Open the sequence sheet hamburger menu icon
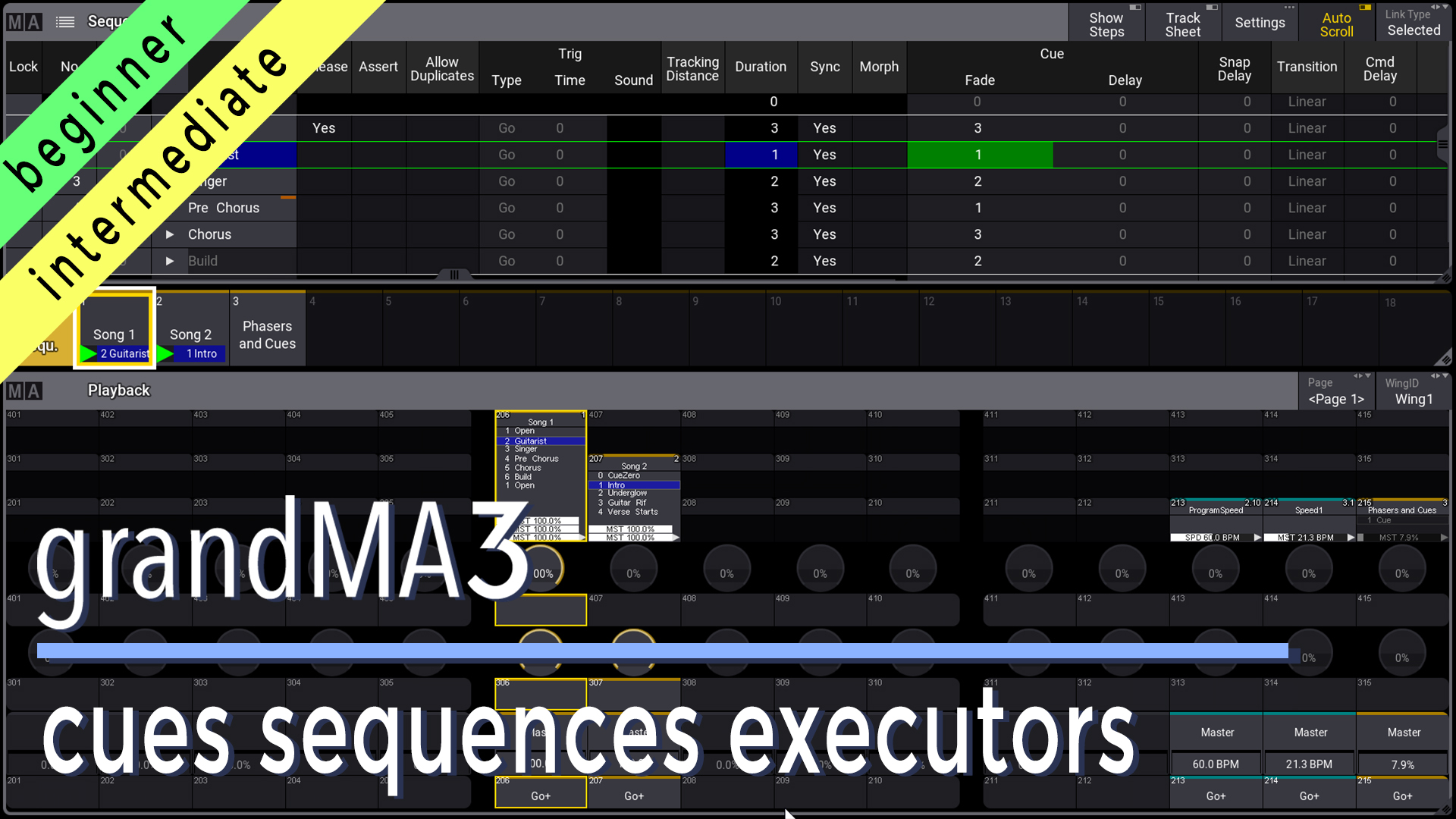 65,22
